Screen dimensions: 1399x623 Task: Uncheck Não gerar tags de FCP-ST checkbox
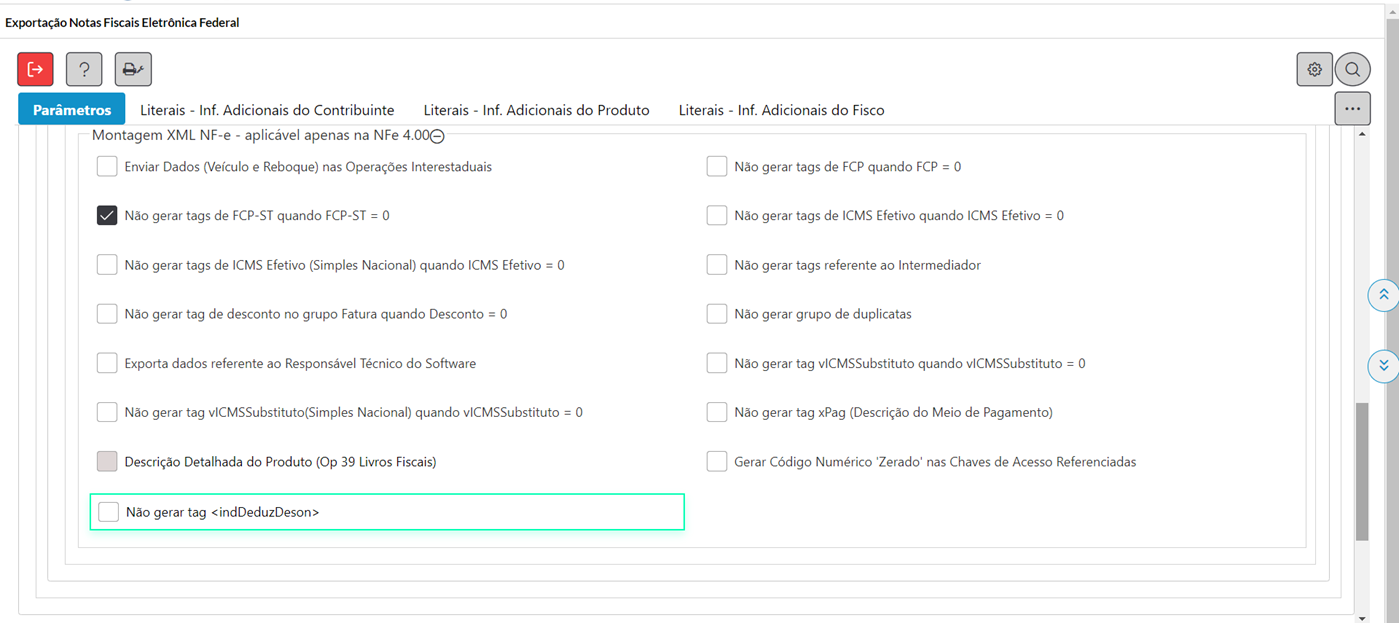[x=107, y=215]
